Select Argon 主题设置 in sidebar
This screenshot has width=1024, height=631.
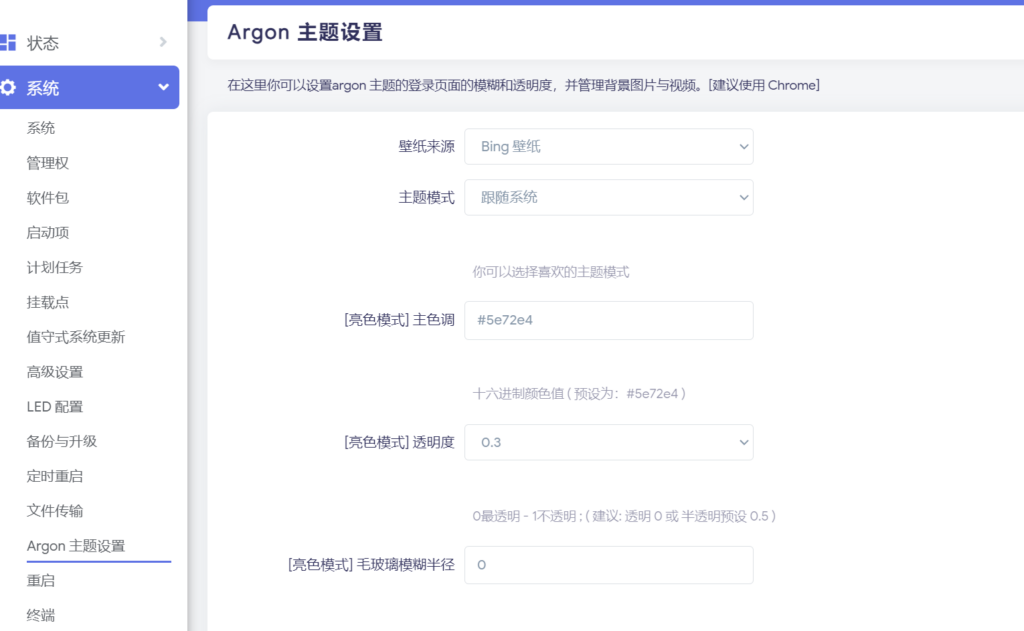click(76, 546)
